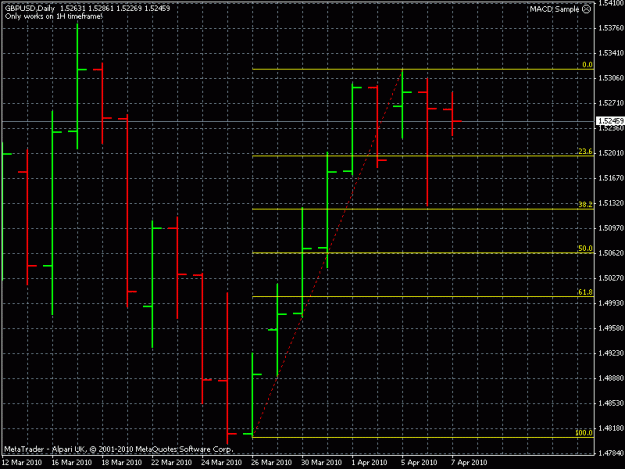Select the red dotted Fibonacci trend line
Screen dimensions: 625x469
[x=328, y=253]
